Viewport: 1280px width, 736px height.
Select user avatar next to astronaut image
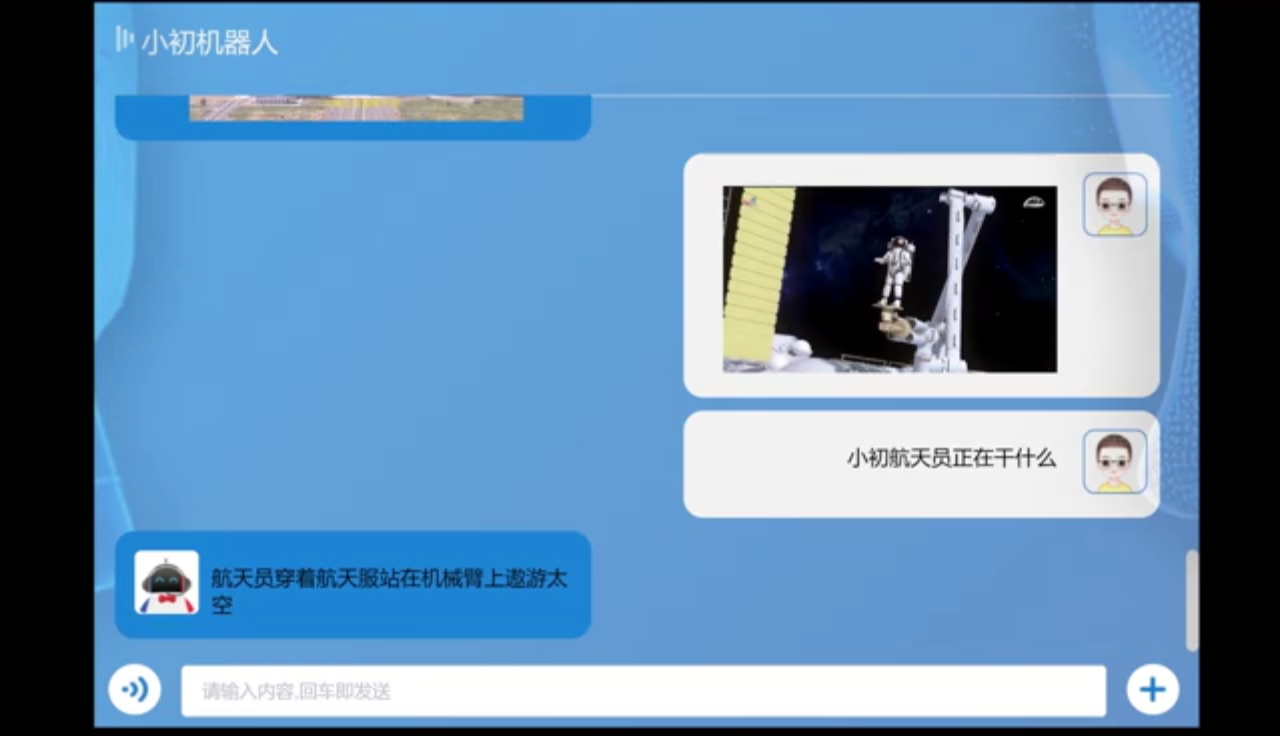coord(1114,205)
